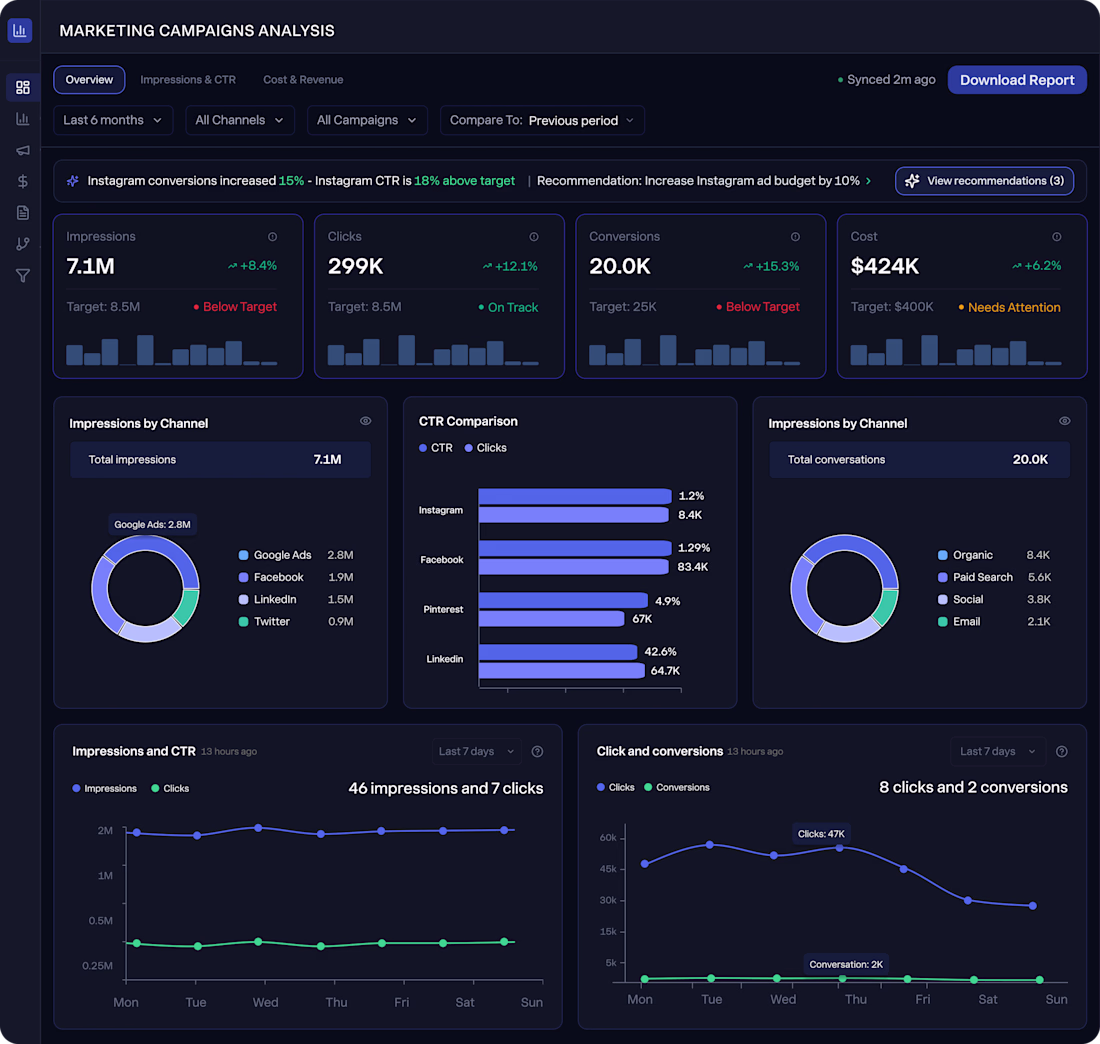Click the Download Report button

tap(1017, 80)
